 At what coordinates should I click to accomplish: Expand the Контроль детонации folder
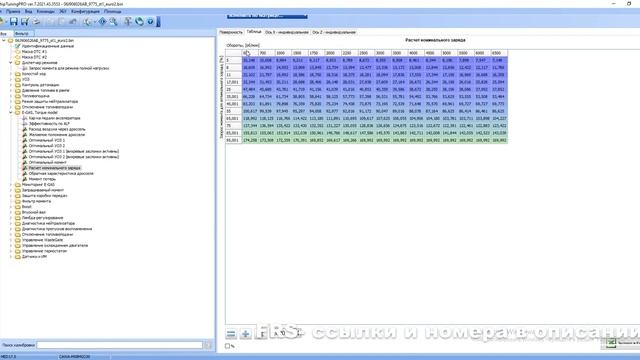(x=11, y=85)
